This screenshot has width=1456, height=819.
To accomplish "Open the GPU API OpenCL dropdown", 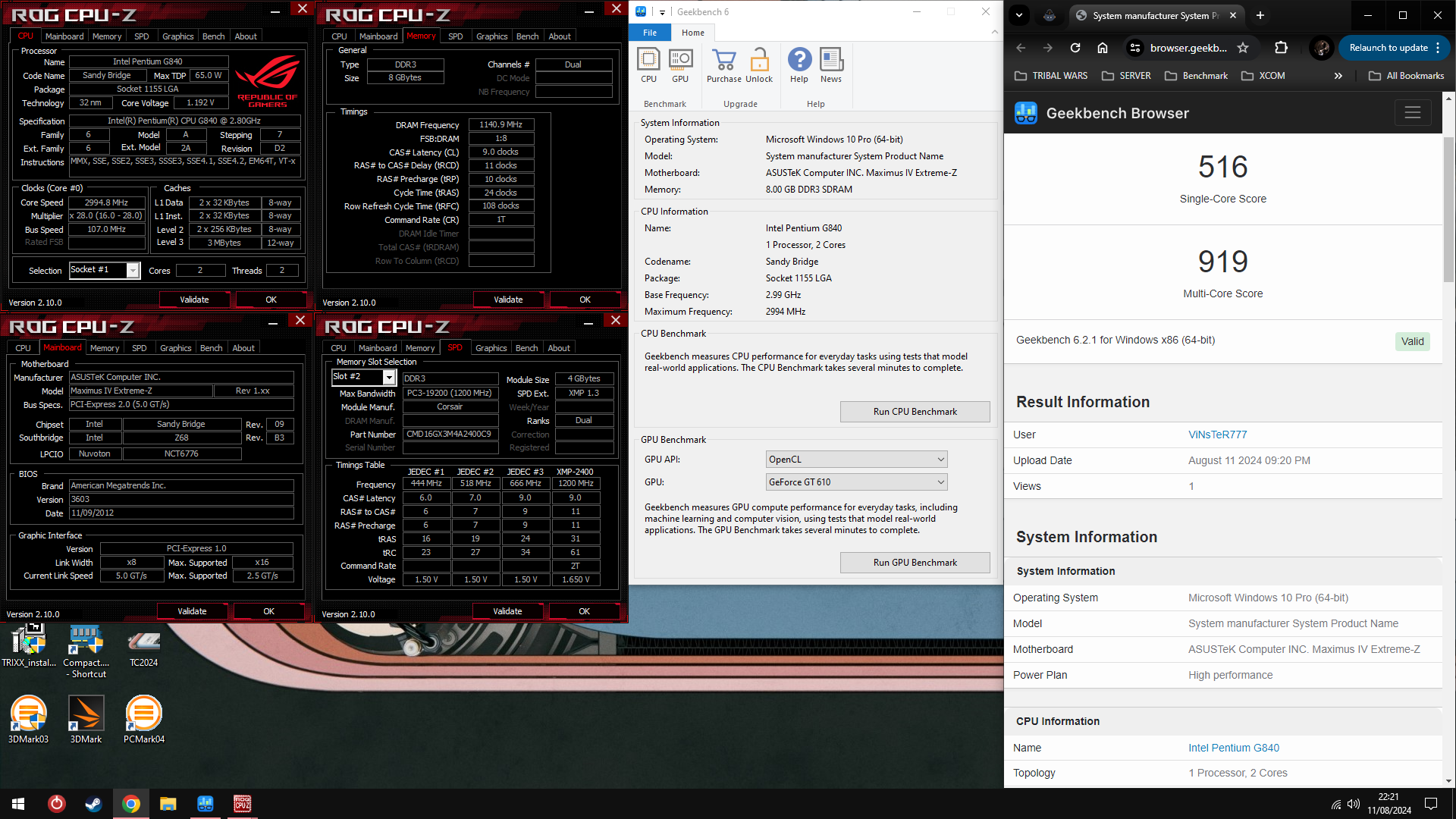I will click(856, 460).
